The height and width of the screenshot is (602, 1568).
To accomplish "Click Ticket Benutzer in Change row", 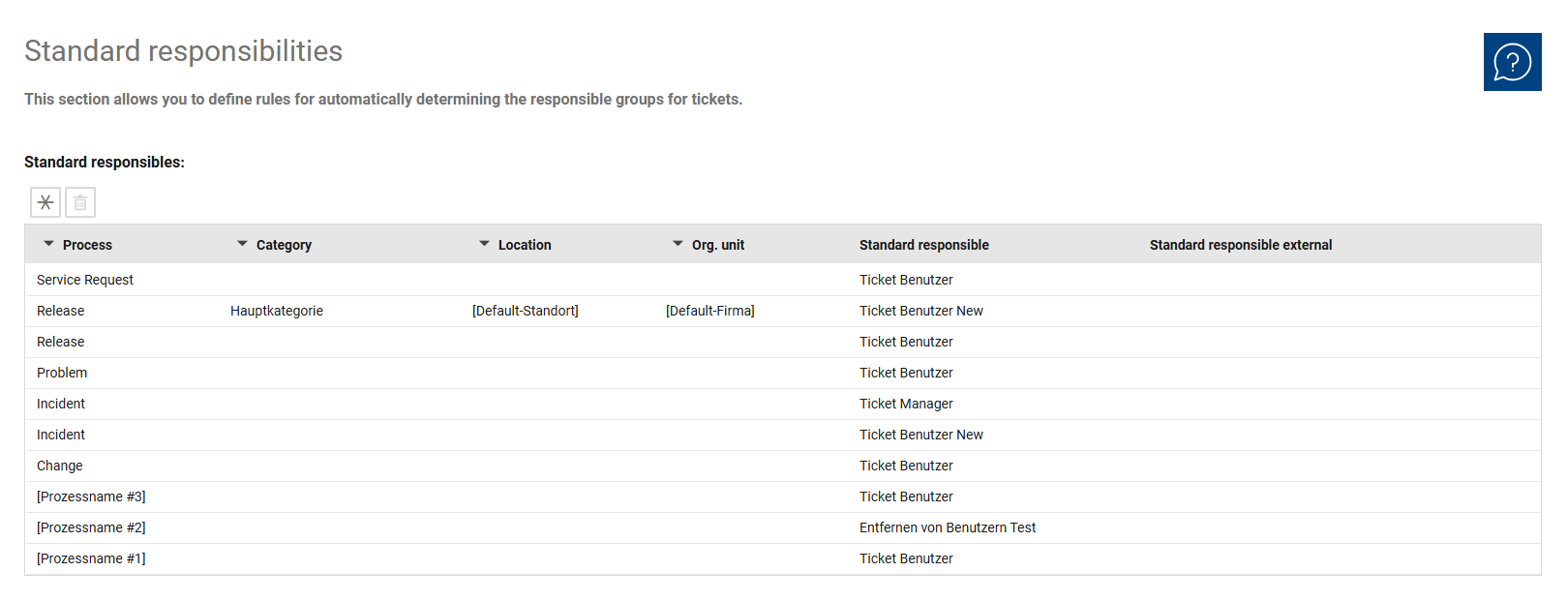I will (x=906, y=466).
